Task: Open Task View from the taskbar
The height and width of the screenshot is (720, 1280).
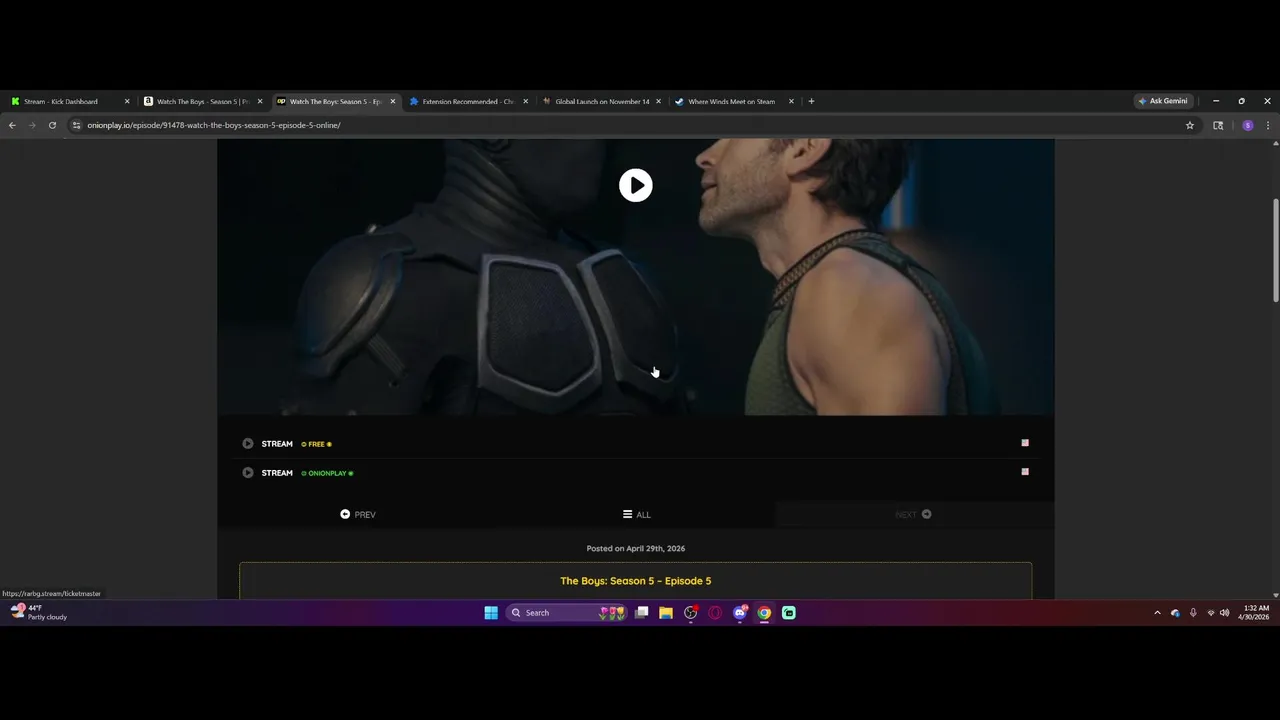Action: click(x=642, y=613)
